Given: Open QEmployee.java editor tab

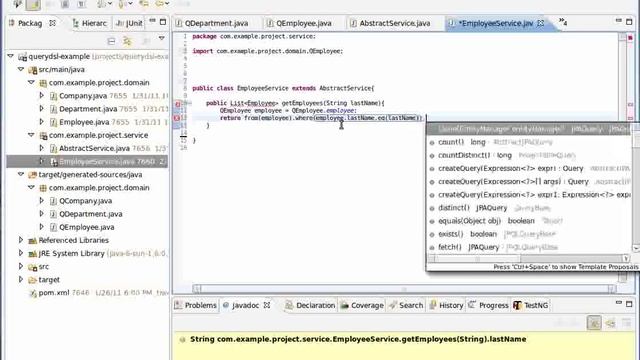Looking at the screenshot, I should [299, 23].
